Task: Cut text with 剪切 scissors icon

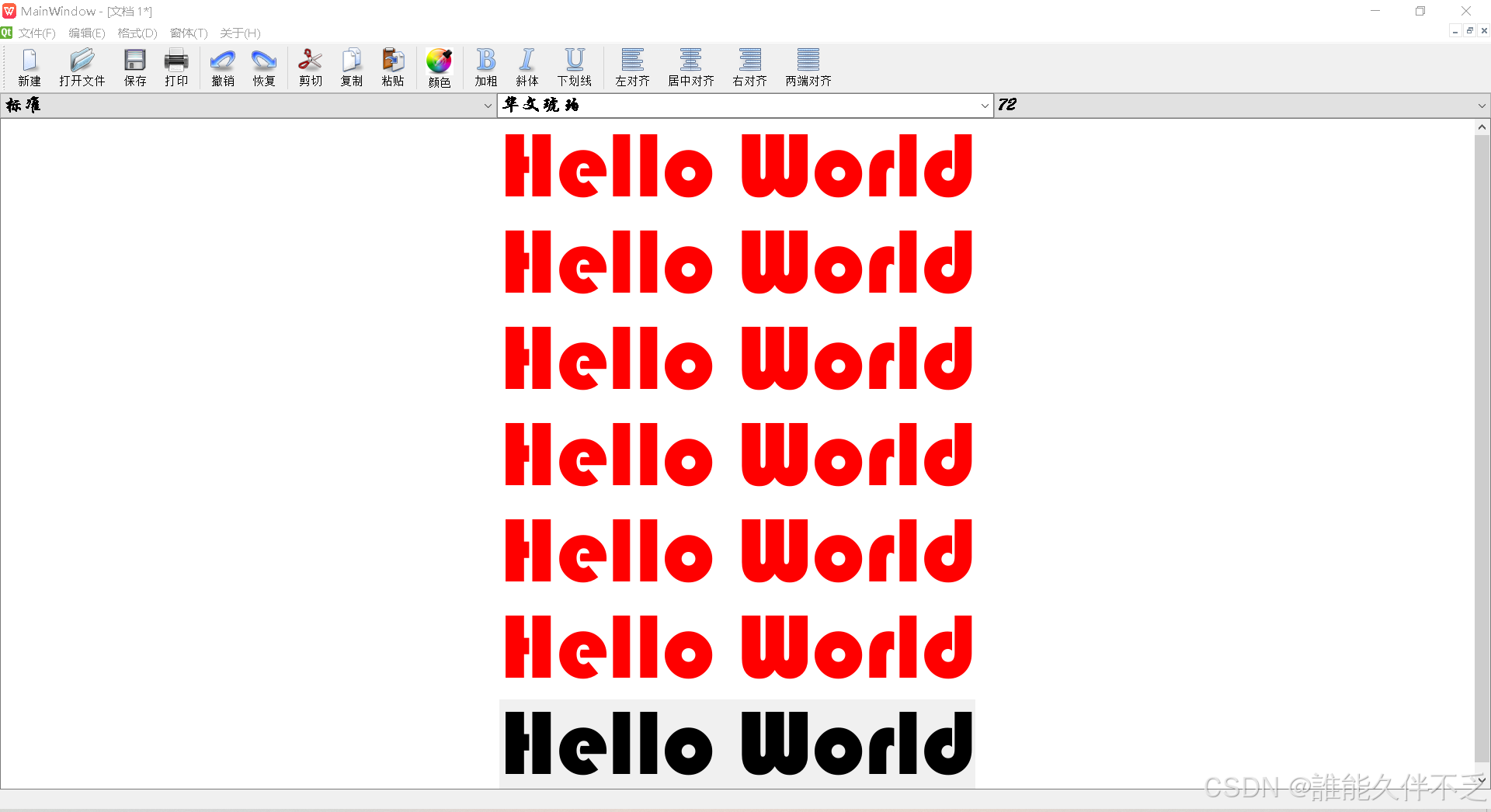Action: click(311, 68)
